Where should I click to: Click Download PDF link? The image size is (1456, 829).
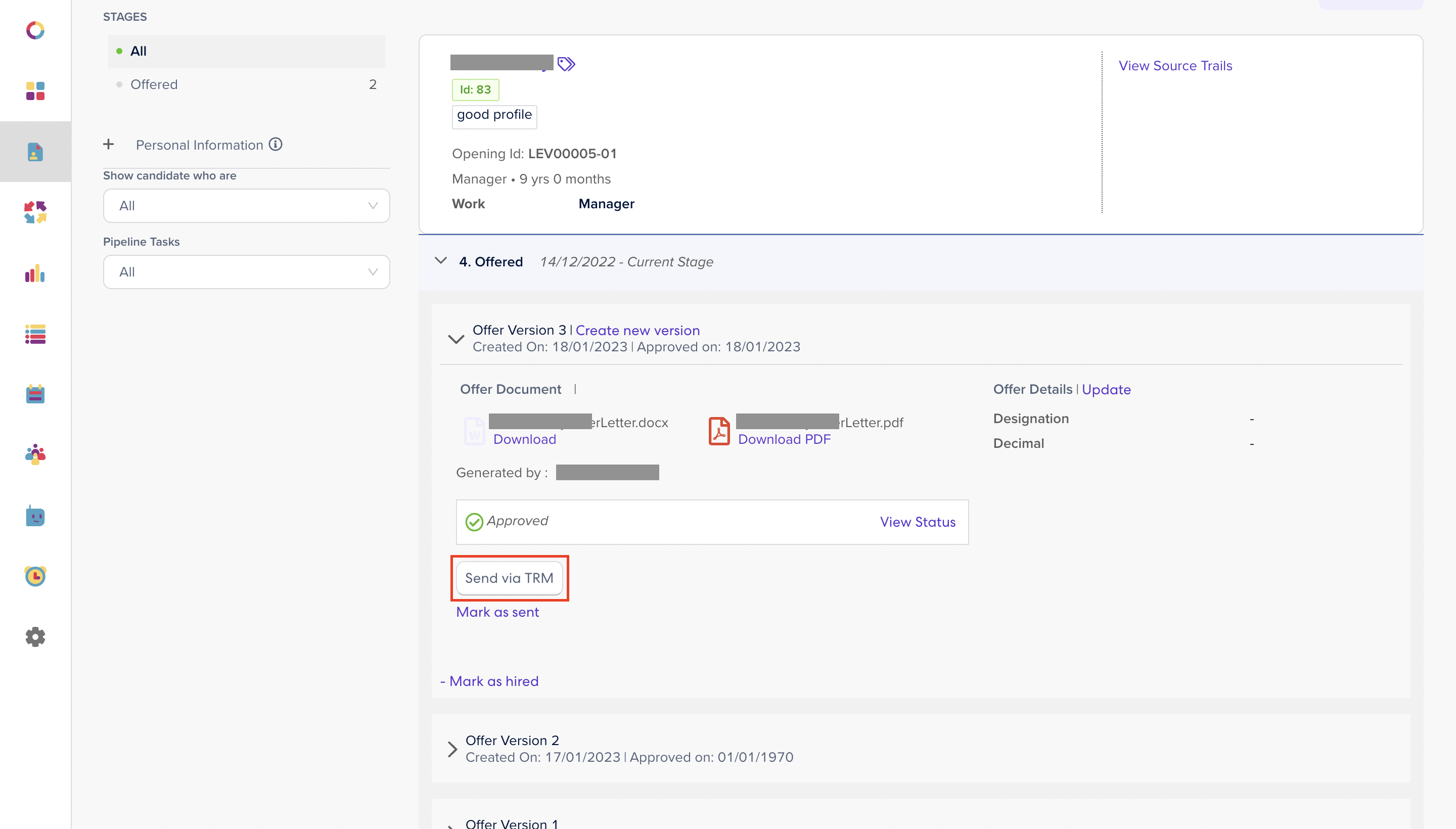point(784,439)
